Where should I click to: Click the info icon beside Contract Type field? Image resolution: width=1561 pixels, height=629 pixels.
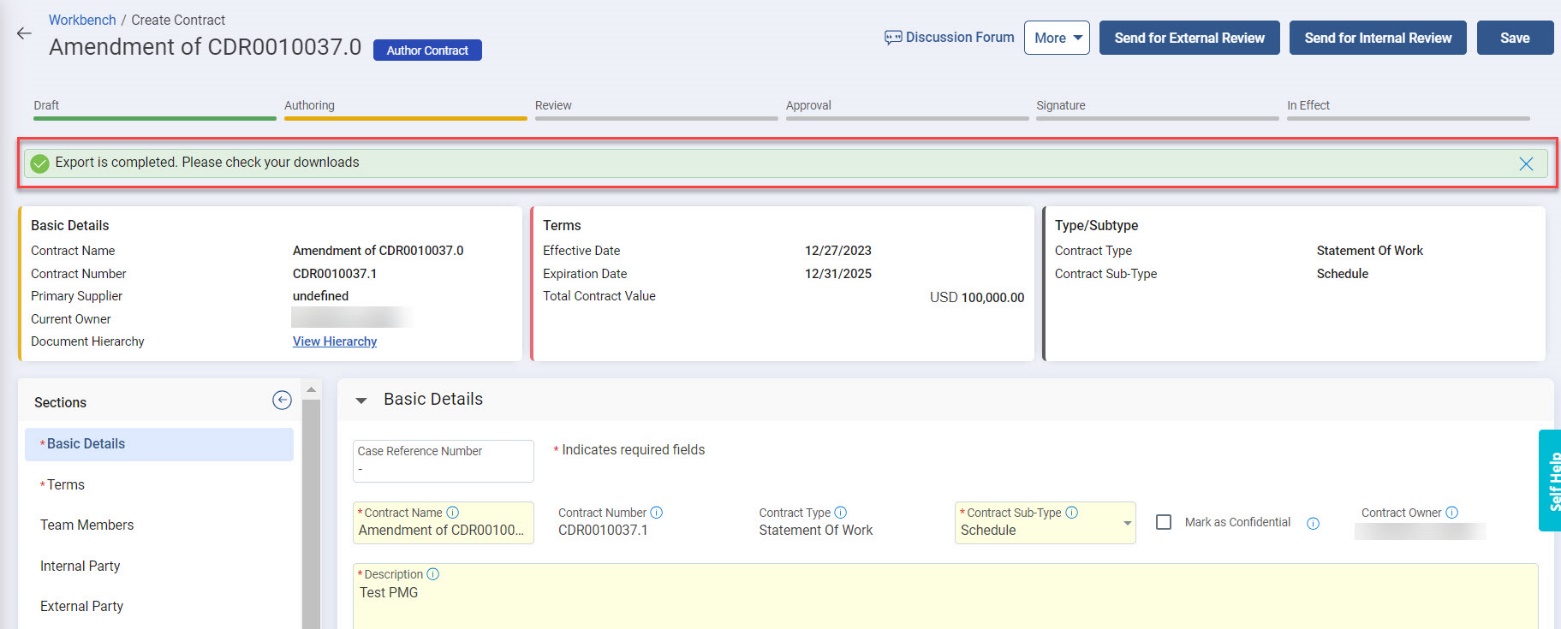[841, 513]
